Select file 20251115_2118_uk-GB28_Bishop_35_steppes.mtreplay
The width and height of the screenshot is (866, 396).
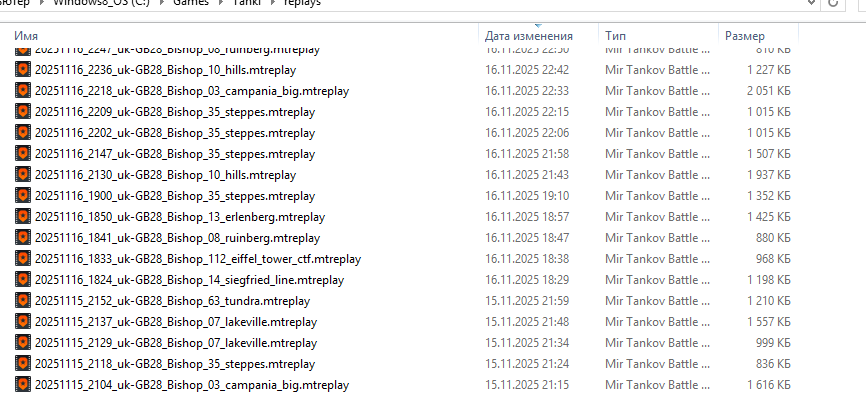(x=175, y=364)
